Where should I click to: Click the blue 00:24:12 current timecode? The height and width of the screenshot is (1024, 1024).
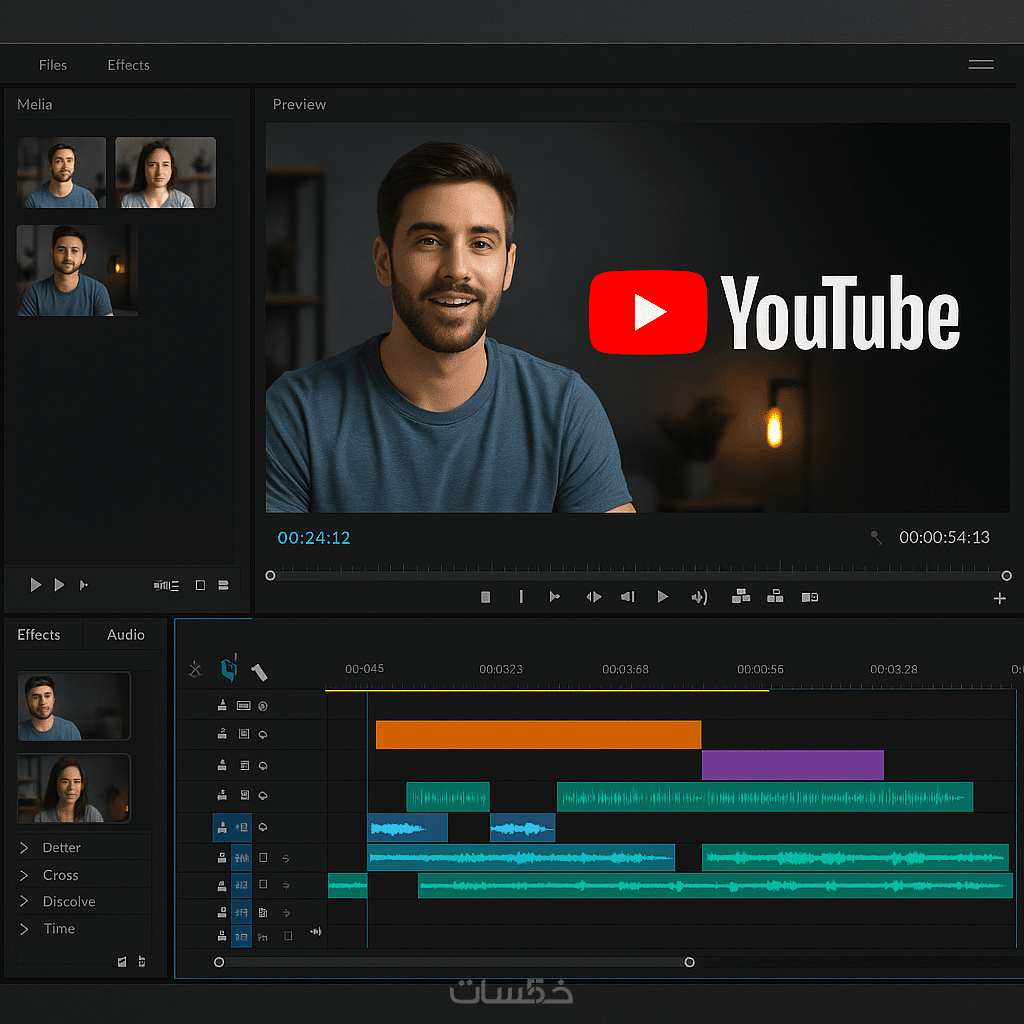313,537
